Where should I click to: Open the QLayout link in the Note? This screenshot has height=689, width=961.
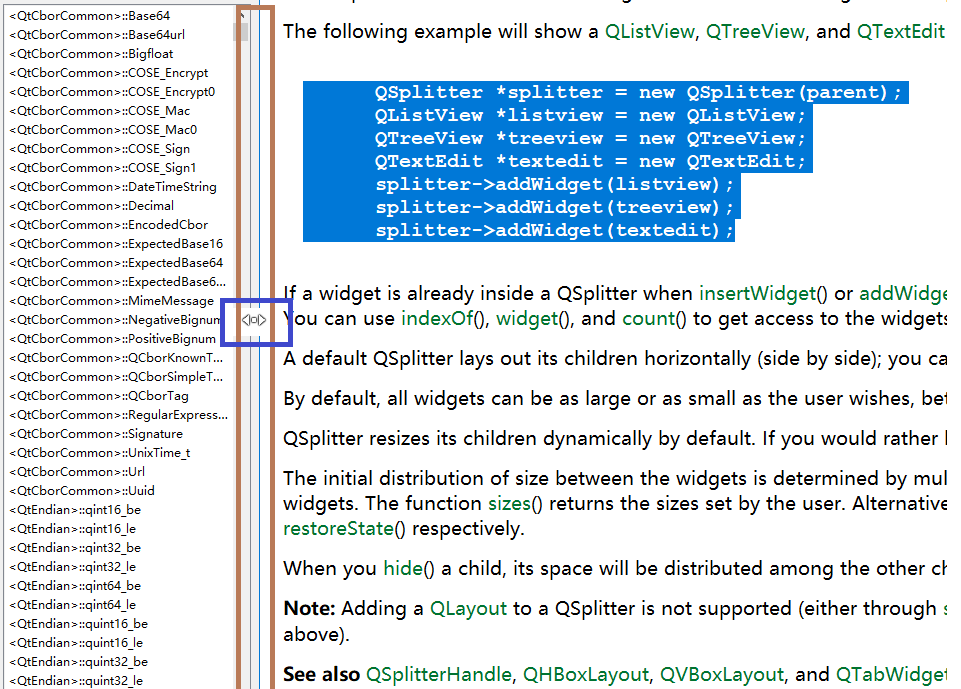point(469,609)
